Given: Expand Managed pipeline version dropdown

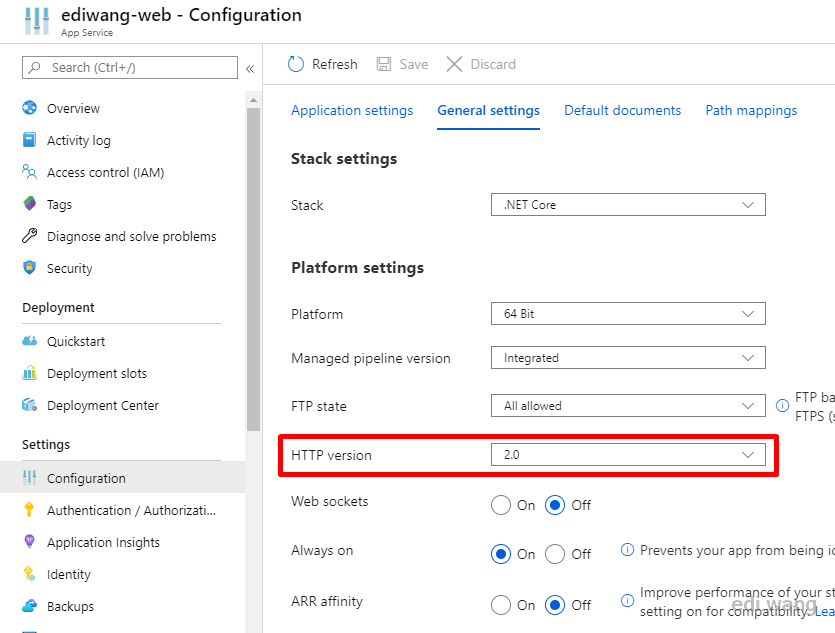Looking at the screenshot, I should point(628,358).
